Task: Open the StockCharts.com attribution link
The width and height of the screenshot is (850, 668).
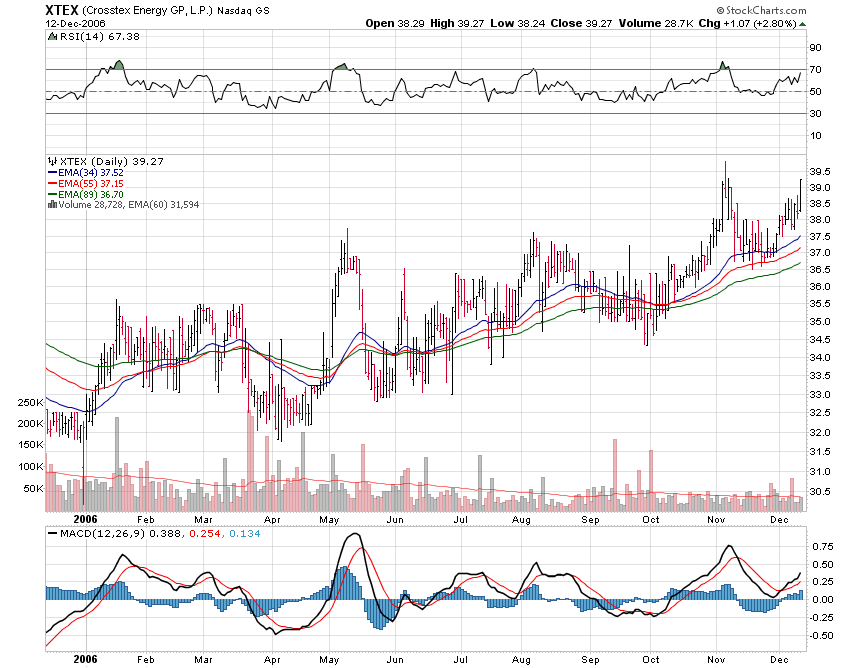Action: tap(765, 10)
